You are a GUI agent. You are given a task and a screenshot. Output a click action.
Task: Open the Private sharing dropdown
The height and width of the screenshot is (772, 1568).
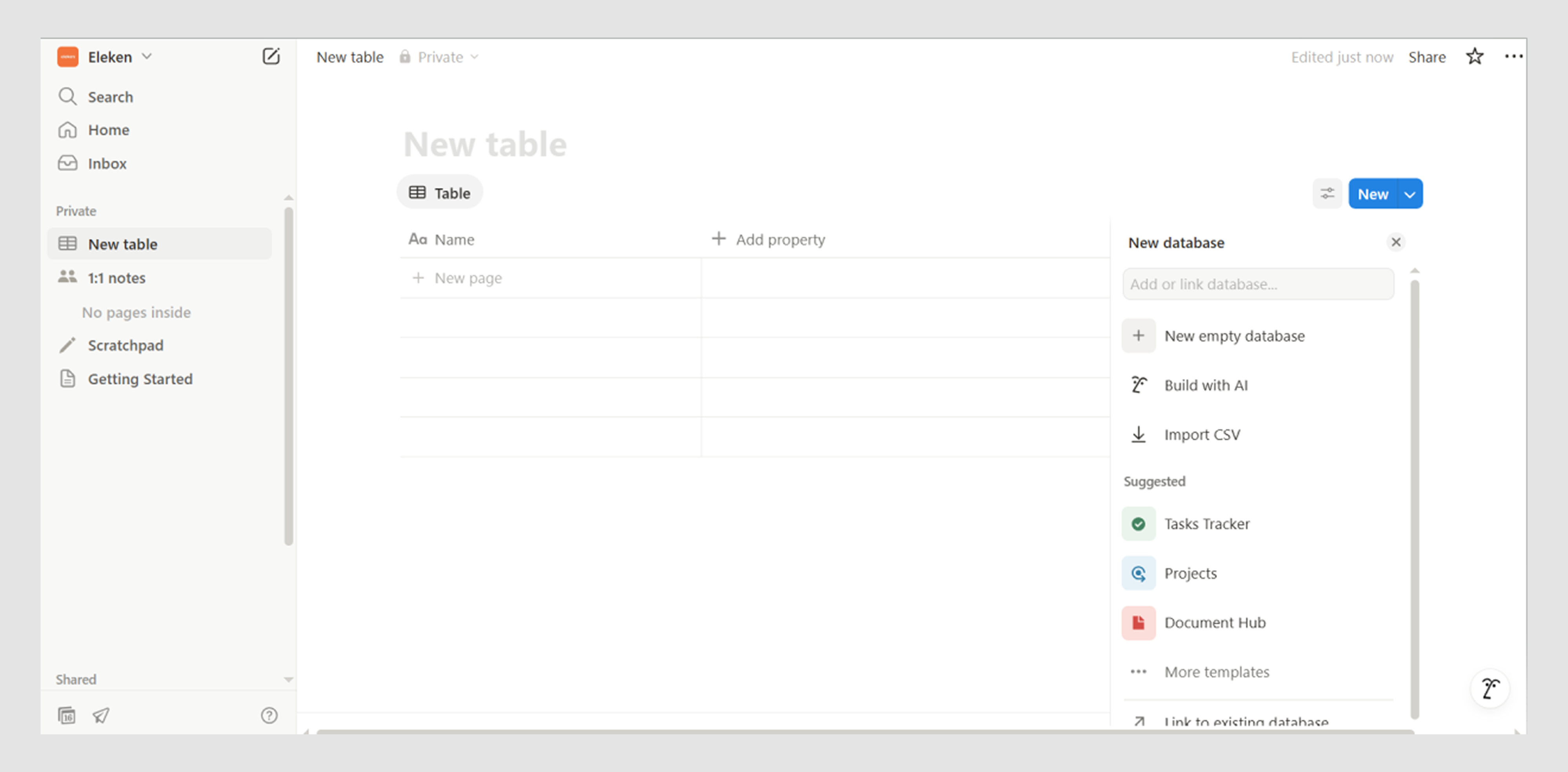439,56
